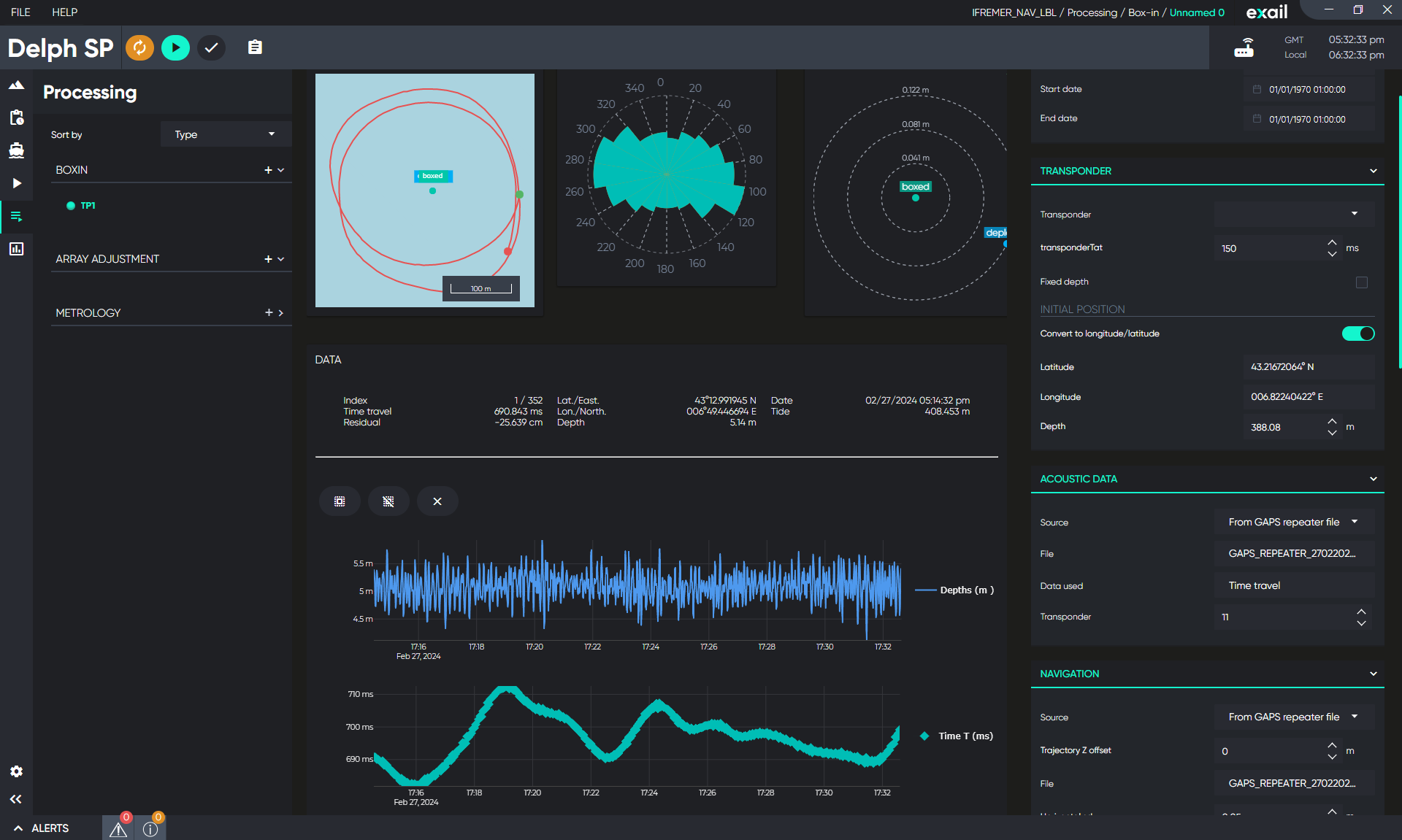The width and height of the screenshot is (1402, 840).
Task: Open the play sidebar icon
Action: tap(16, 183)
